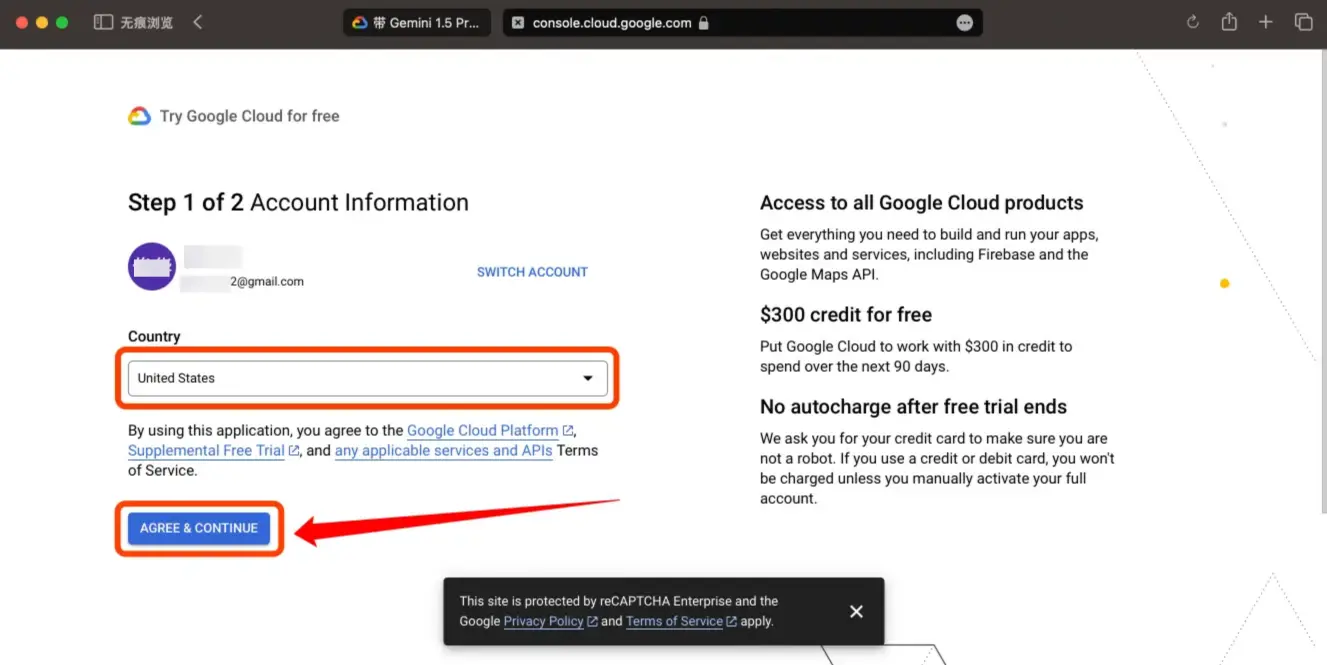This screenshot has width=1327, height=665.
Task: Show tab overview icon
Action: pos(1303,22)
